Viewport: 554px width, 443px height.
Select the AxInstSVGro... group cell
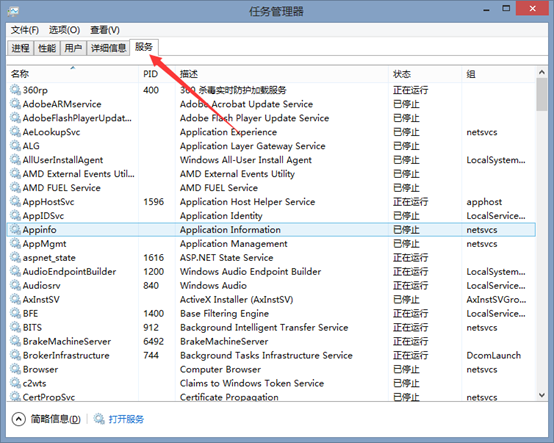click(x=496, y=299)
